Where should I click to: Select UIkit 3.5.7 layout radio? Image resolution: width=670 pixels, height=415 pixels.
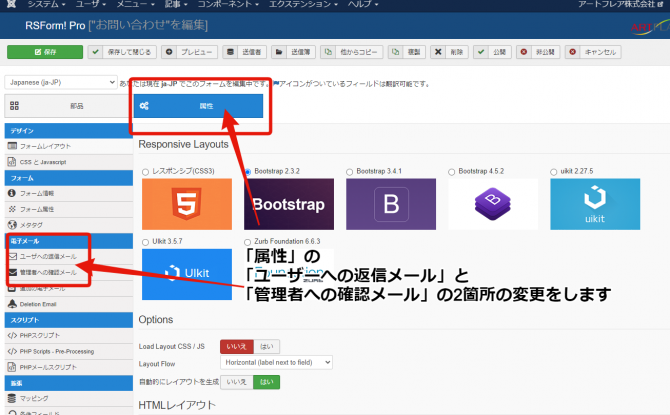coord(145,242)
